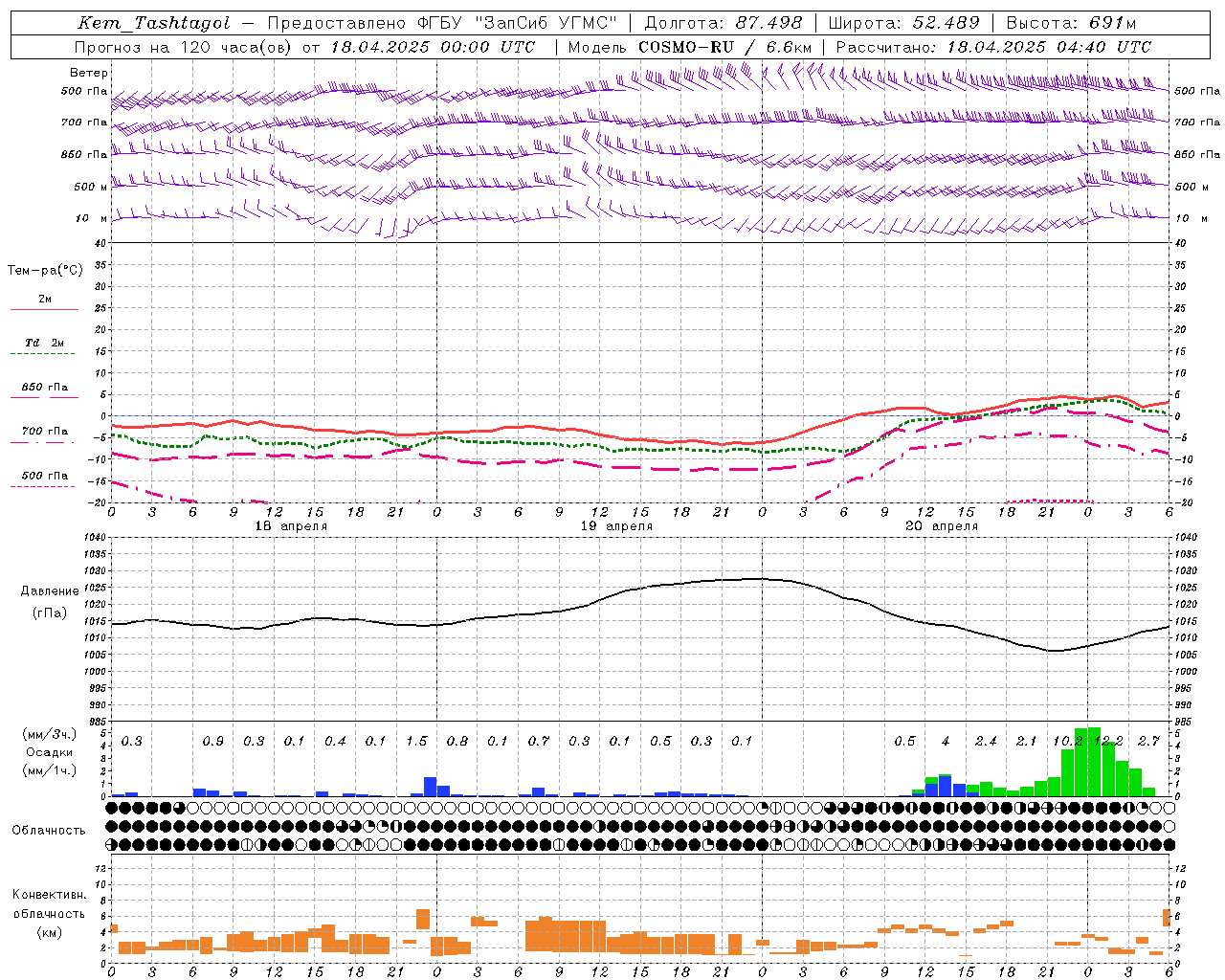The image size is (1225, 980).
Task: Click the (мм/1ч.) units label
Action: click(49, 769)
